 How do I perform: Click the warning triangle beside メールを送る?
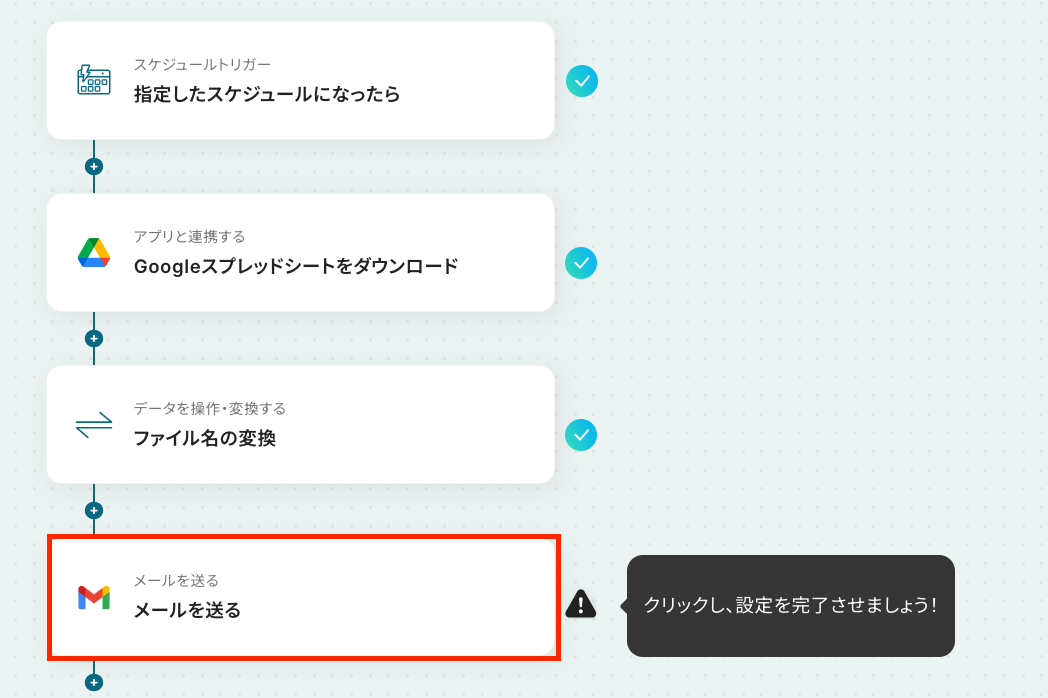pyautogui.click(x=580, y=604)
